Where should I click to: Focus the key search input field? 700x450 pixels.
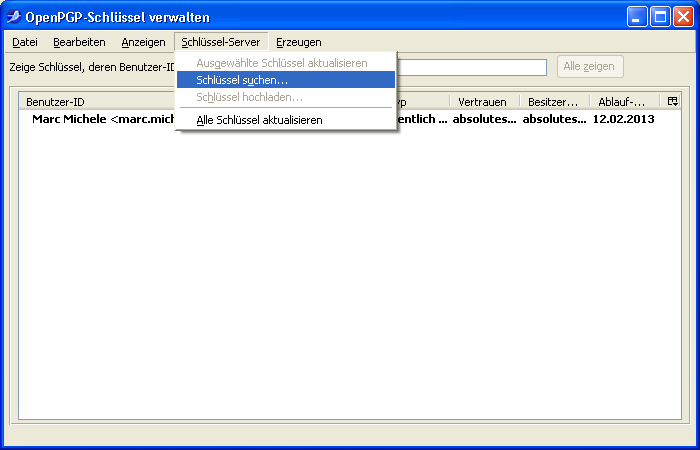point(472,67)
